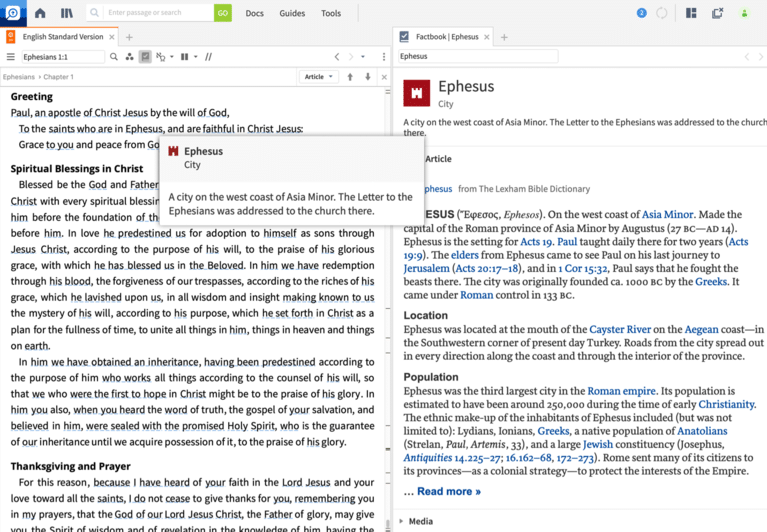Open the notifications badge showing 2

[641, 13]
